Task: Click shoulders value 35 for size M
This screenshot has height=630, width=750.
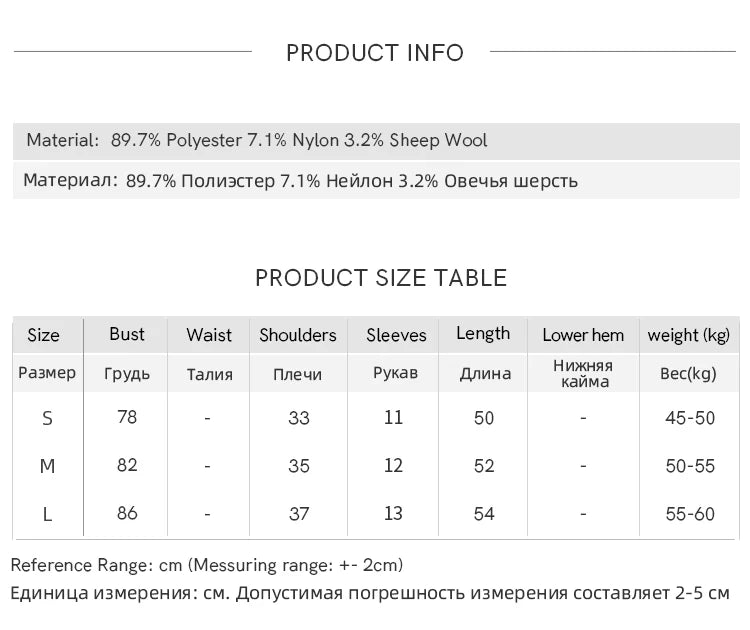Action: [x=299, y=466]
